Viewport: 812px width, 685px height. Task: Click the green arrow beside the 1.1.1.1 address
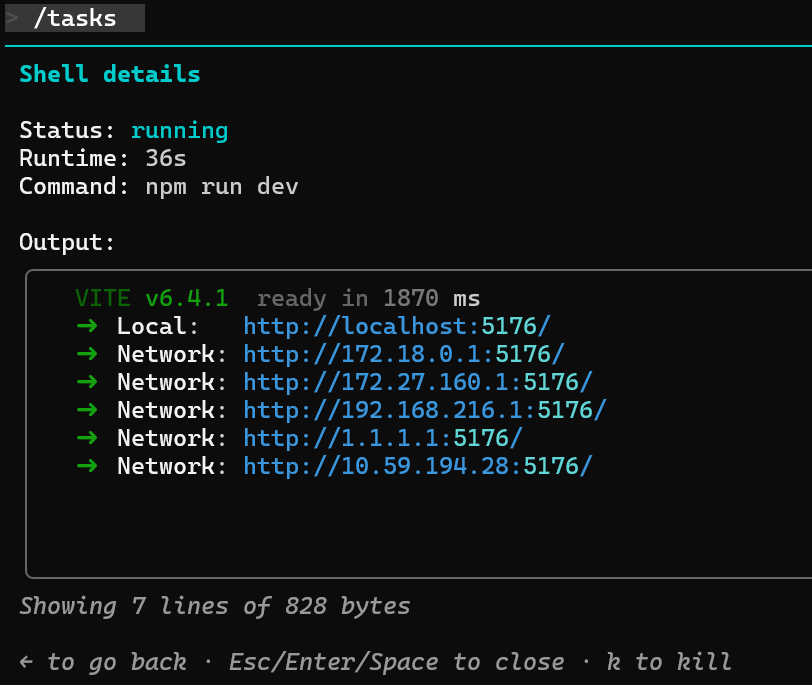87,438
